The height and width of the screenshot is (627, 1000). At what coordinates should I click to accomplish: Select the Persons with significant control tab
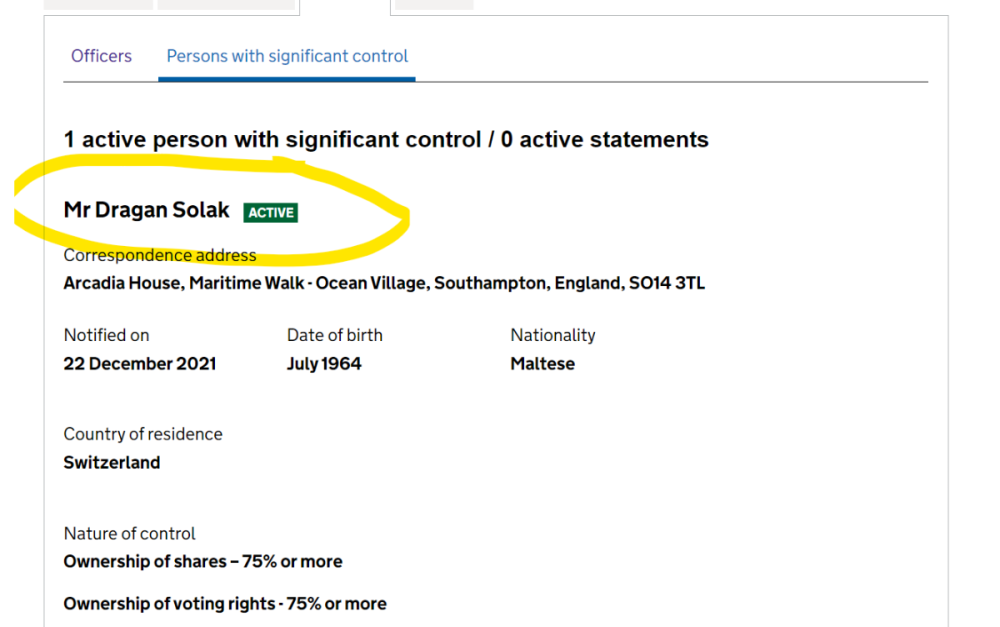click(287, 56)
